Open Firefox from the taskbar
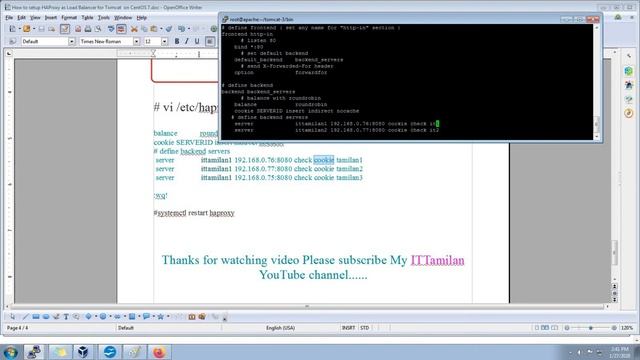Viewport: 640px width, 360px height. pos(159,352)
